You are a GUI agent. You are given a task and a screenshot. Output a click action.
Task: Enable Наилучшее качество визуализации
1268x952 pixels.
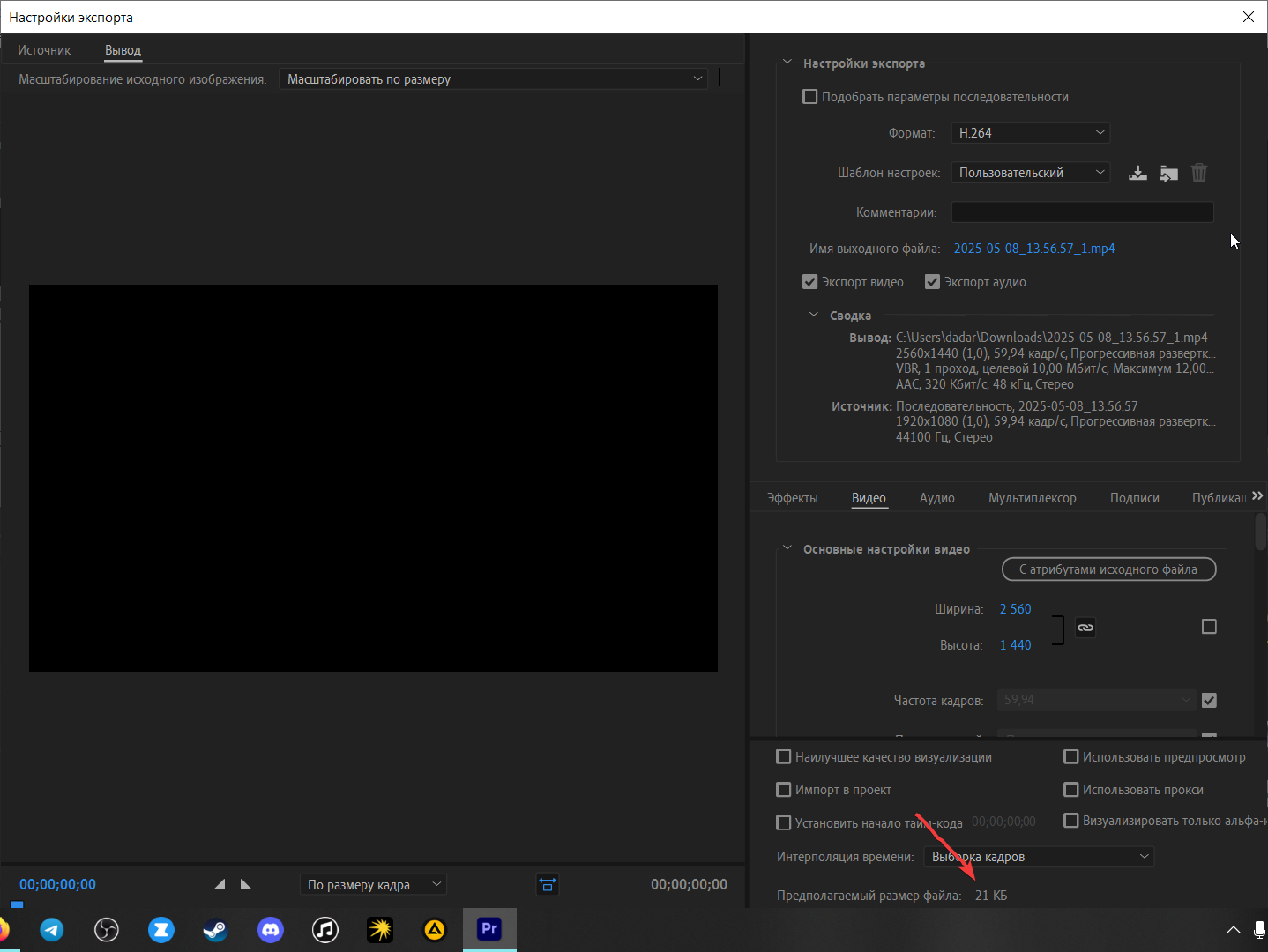(x=783, y=757)
